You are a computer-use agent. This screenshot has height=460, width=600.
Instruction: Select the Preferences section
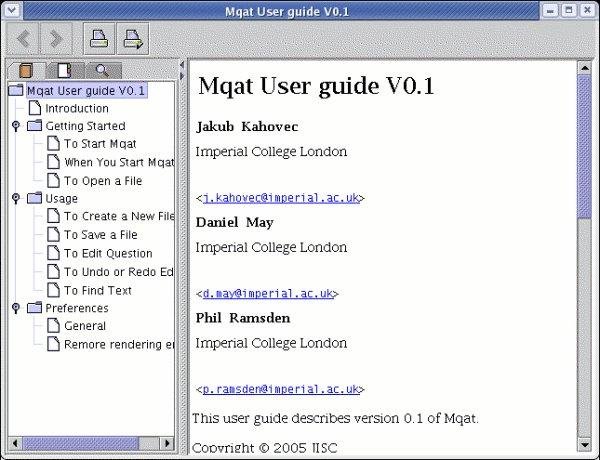pyautogui.click(x=77, y=308)
